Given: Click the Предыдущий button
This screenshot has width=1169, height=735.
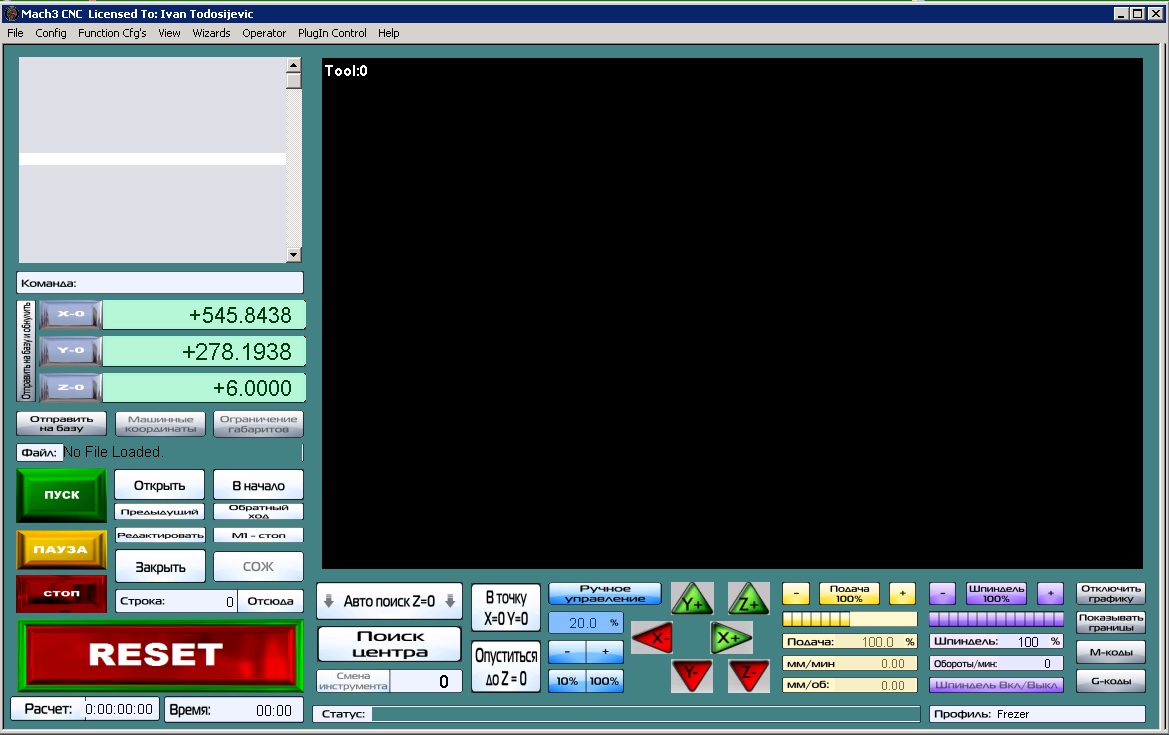Looking at the screenshot, I should pyautogui.click(x=160, y=512).
